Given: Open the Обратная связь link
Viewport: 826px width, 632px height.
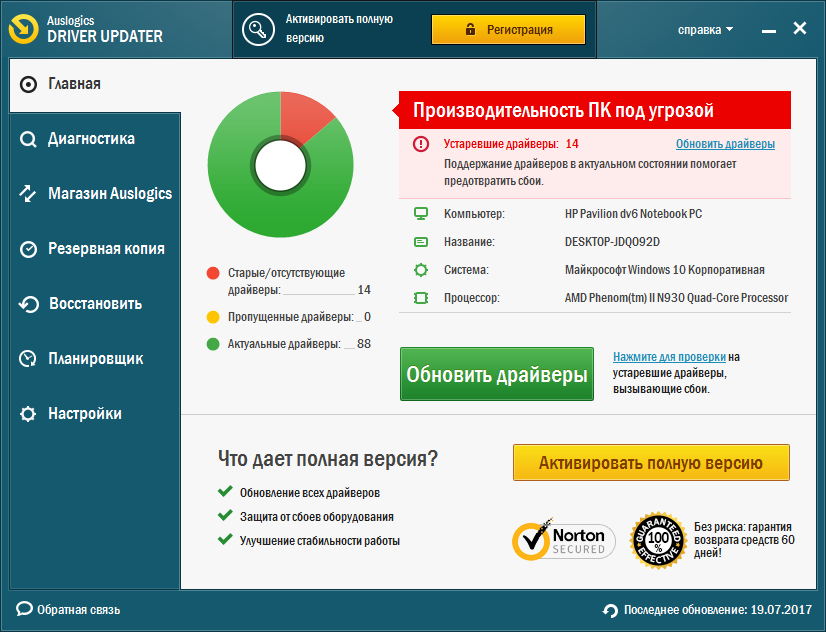Looking at the screenshot, I should (x=68, y=609).
